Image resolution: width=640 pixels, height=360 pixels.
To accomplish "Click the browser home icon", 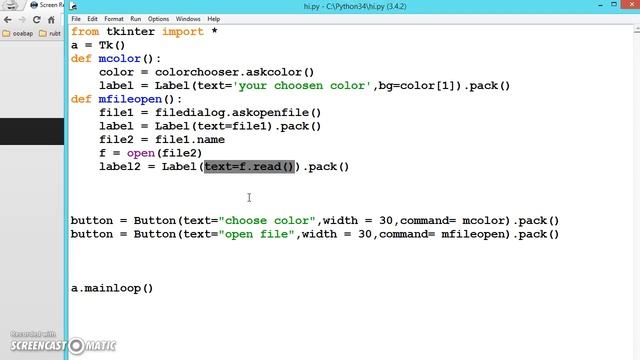I will click(x=51, y=20).
